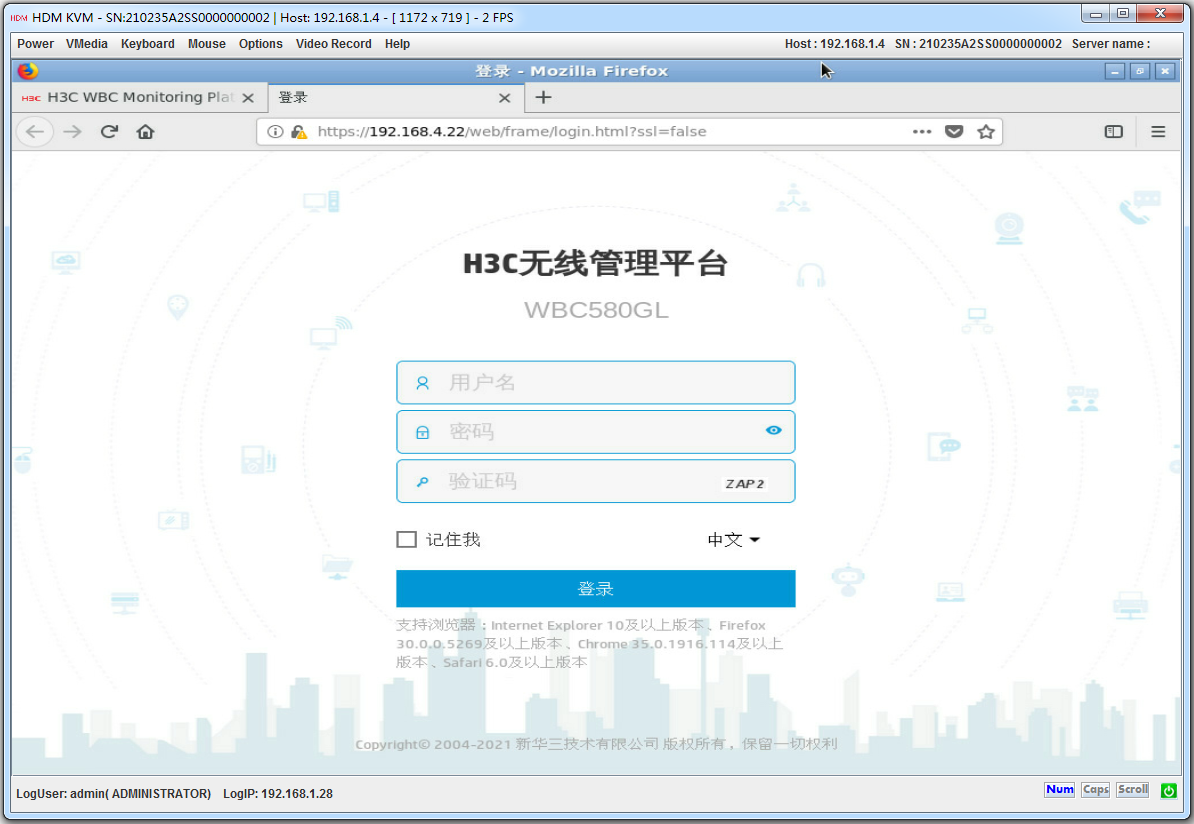Close the Firefox window
This screenshot has width=1194, height=824.
pyautogui.click(x=1165, y=72)
